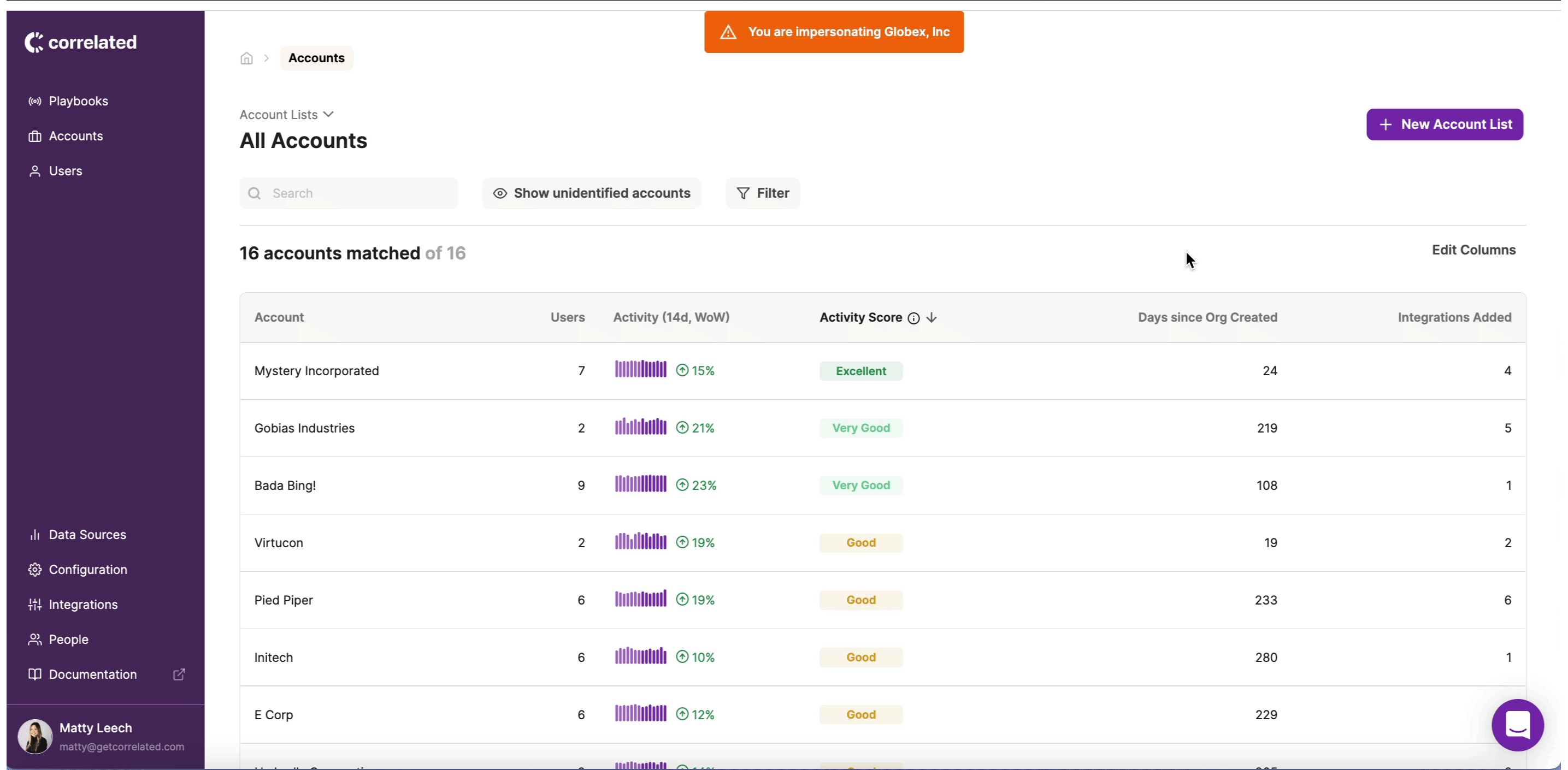The image size is (1568, 770).
Task: Open the Initech account
Action: pyautogui.click(x=273, y=658)
